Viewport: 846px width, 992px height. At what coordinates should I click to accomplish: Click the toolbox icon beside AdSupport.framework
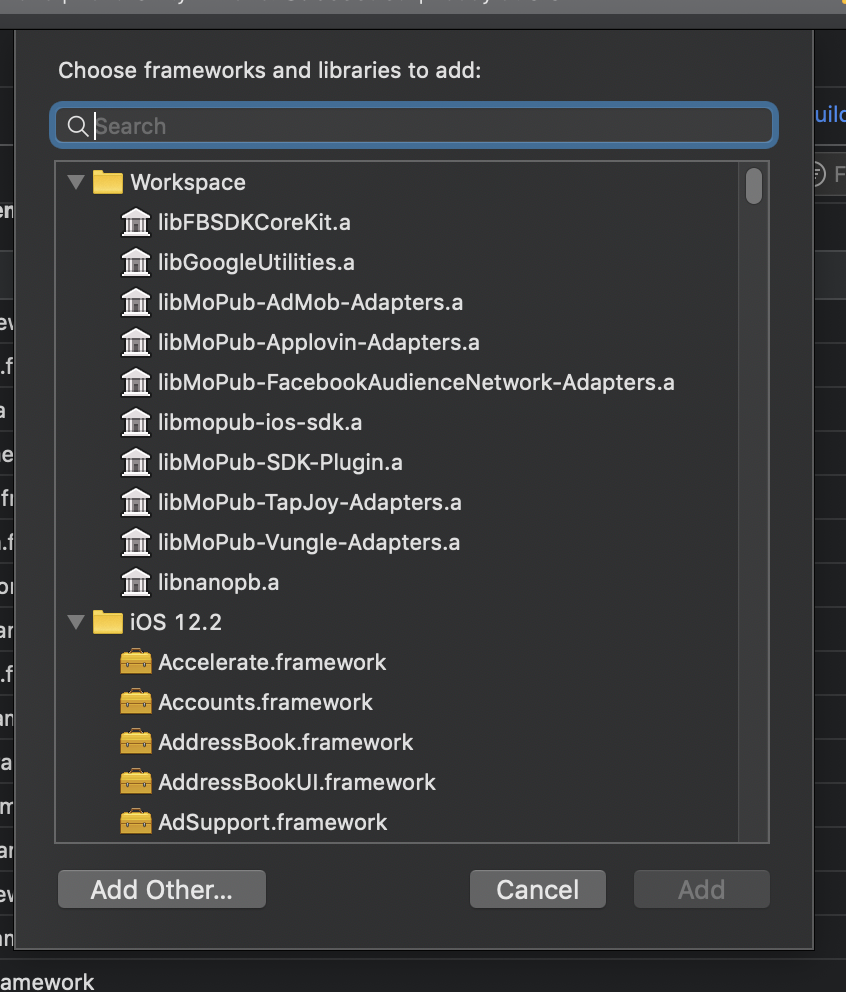pos(135,822)
